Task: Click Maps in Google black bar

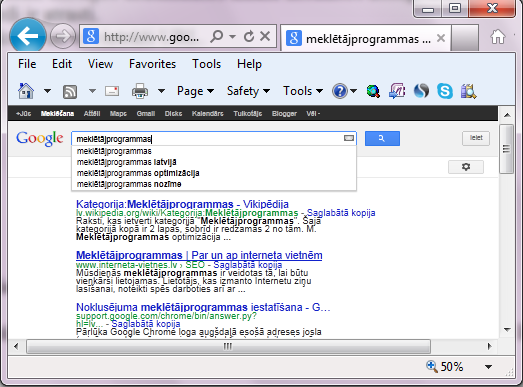Action: coord(118,113)
